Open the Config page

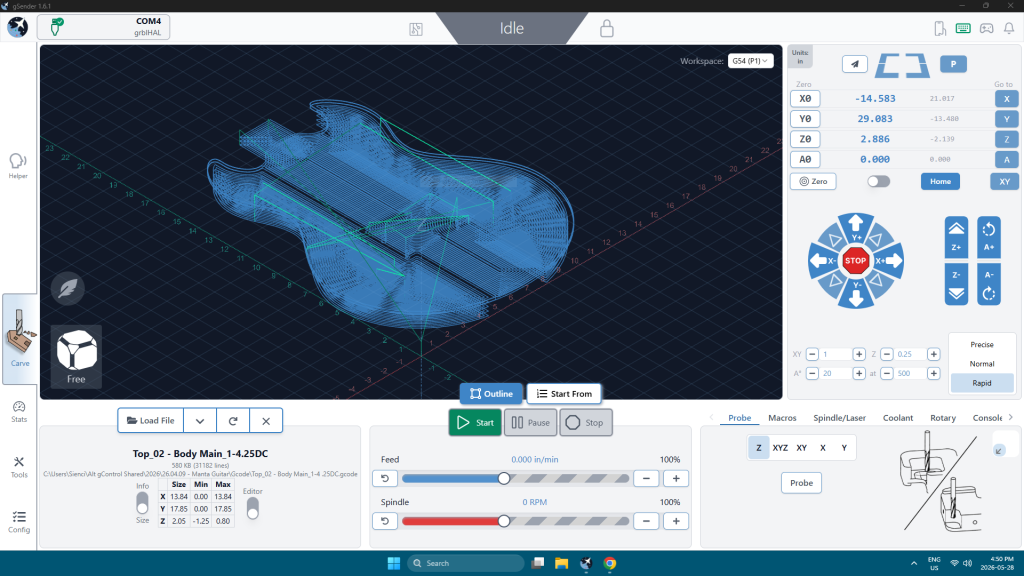pos(19,522)
